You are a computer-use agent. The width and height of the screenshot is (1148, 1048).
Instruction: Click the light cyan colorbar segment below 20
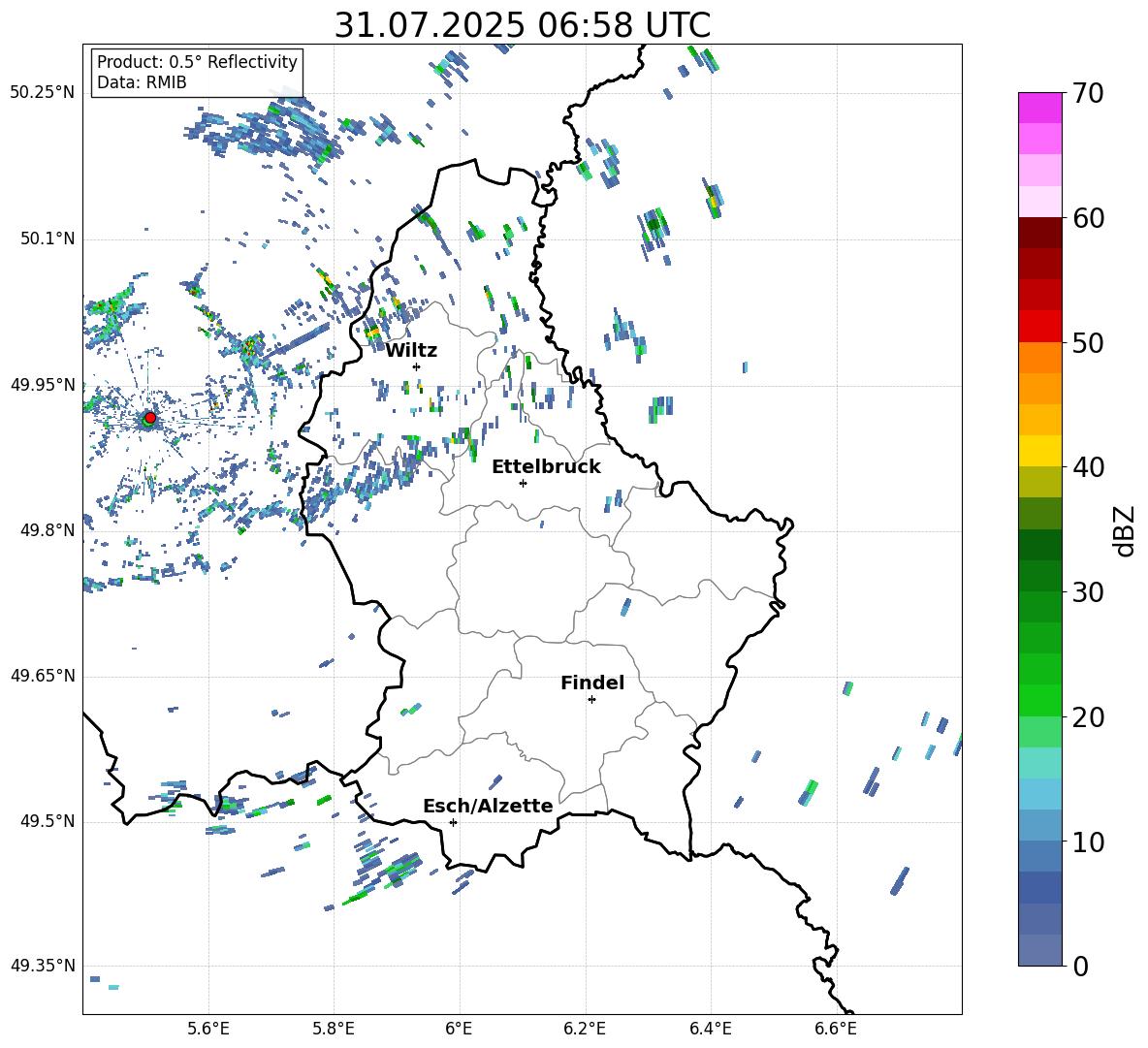(1039, 763)
